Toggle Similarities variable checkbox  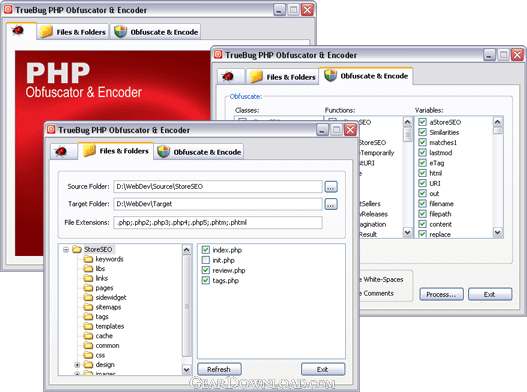pyautogui.click(x=422, y=132)
